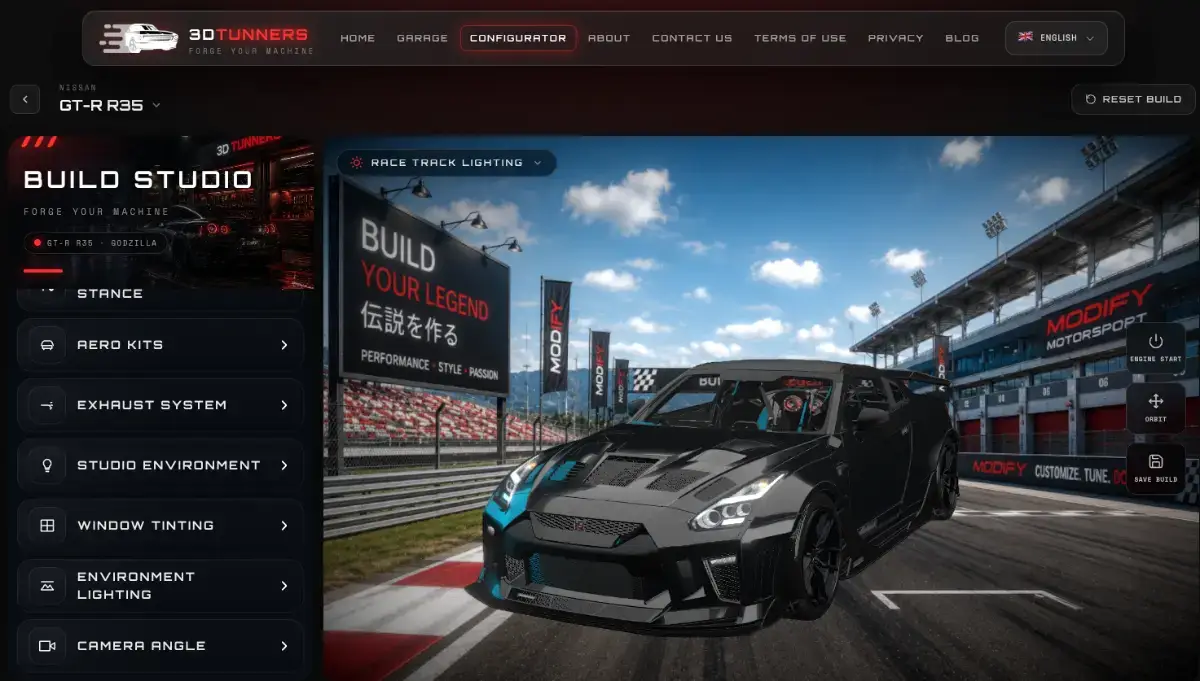The image size is (1200, 681).
Task: Click the Exhaust System label text
Action: (x=152, y=405)
